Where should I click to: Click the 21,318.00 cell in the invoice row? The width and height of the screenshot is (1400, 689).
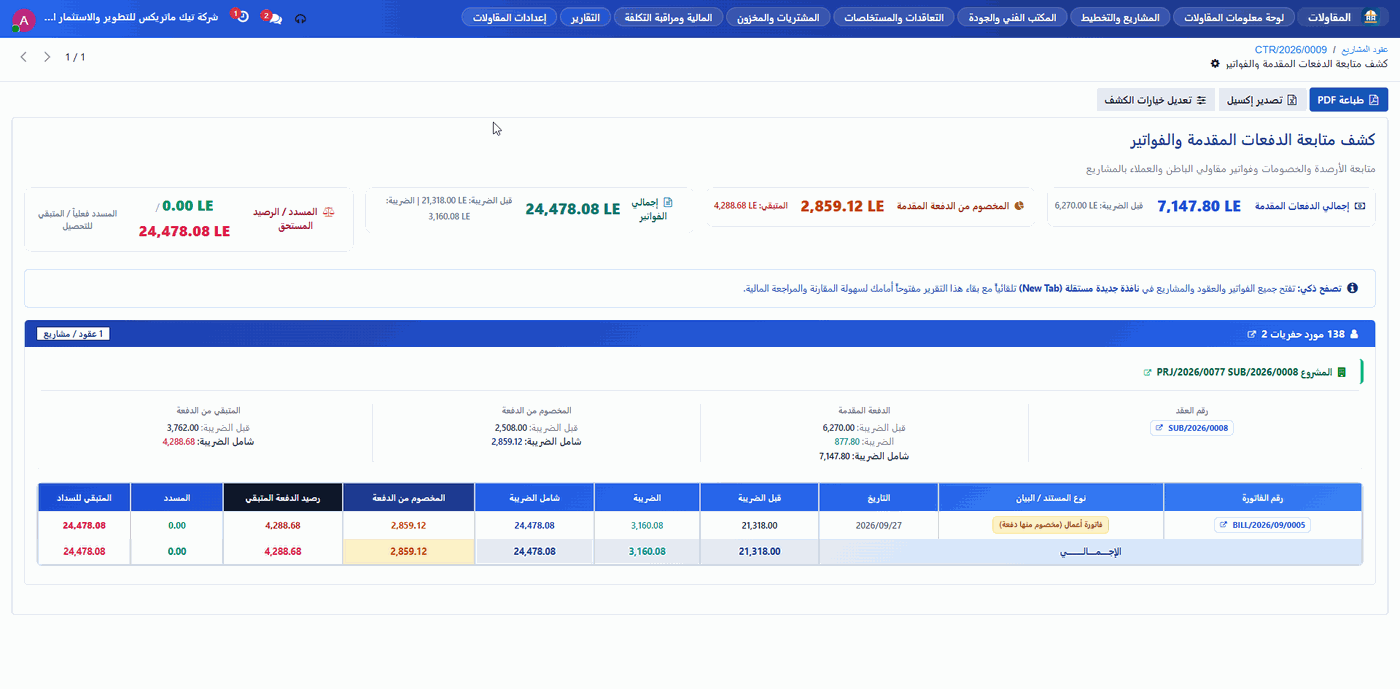759,525
